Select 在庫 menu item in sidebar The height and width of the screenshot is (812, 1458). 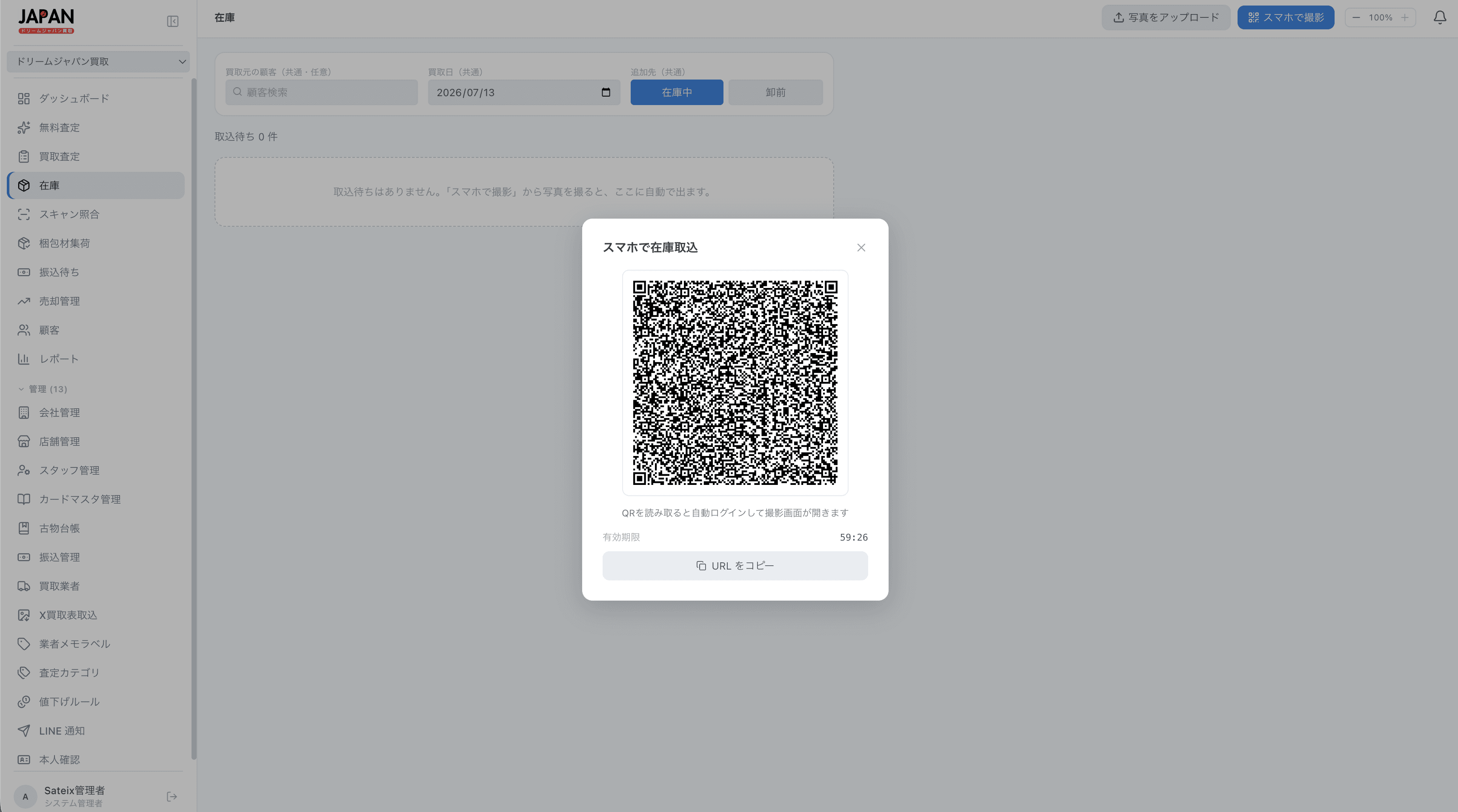[96, 185]
